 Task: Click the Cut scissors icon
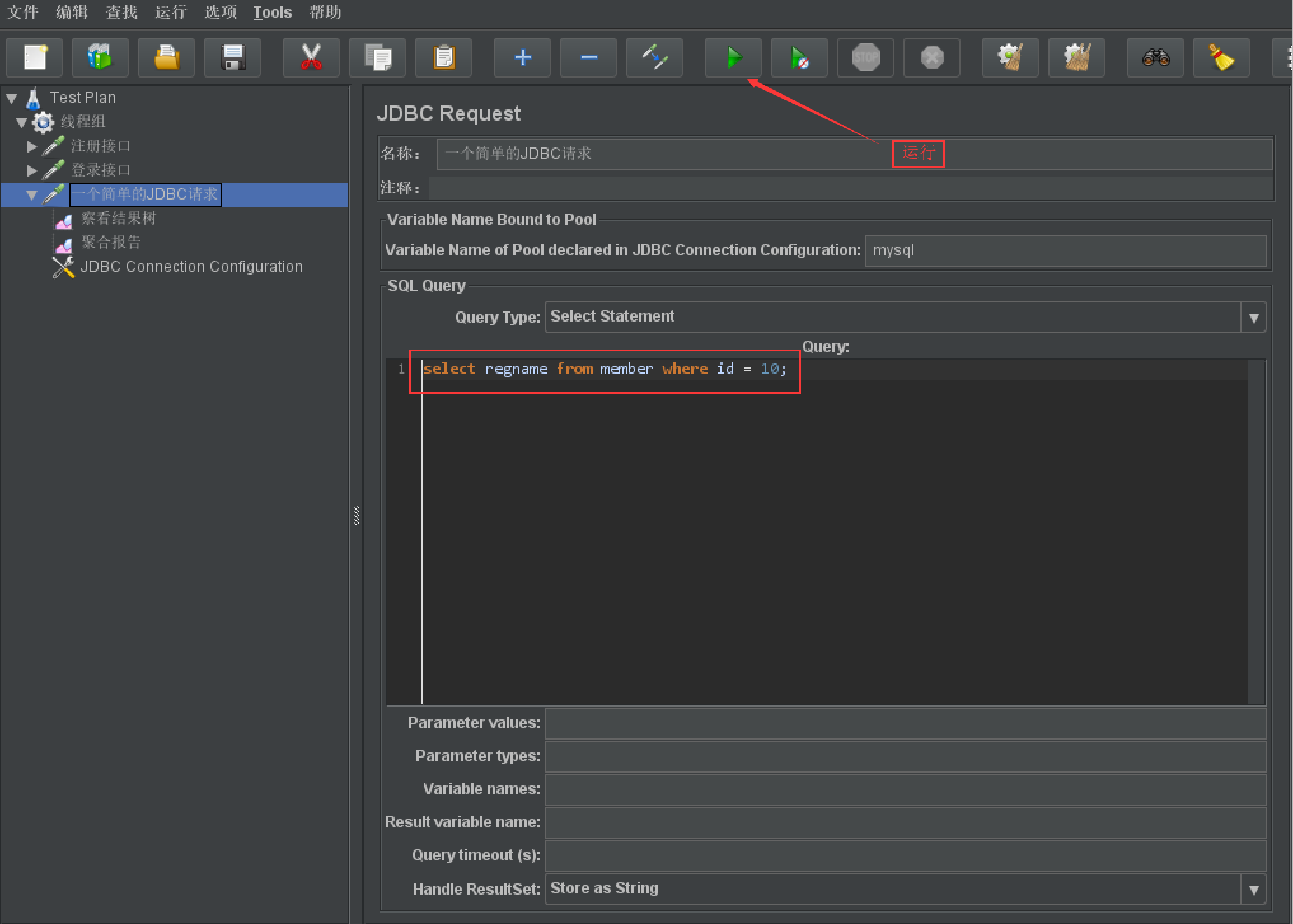[311, 58]
